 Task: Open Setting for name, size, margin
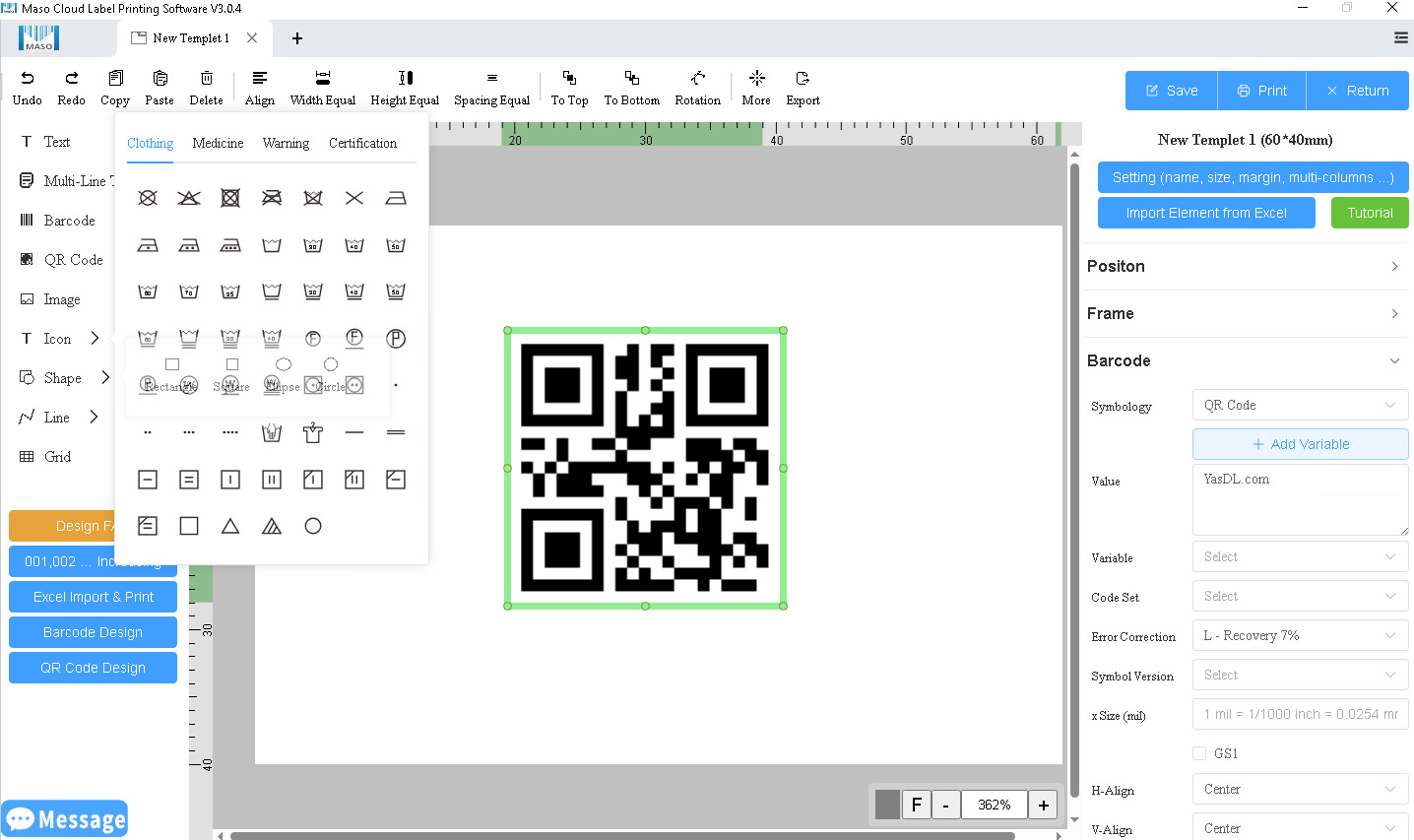1253,177
